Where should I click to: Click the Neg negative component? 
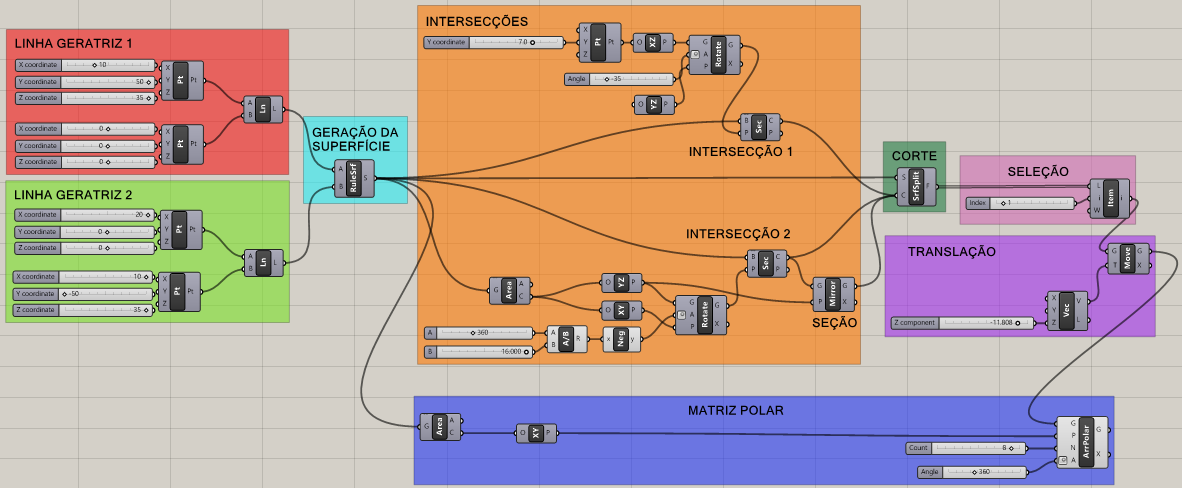[x=621, y=339]
